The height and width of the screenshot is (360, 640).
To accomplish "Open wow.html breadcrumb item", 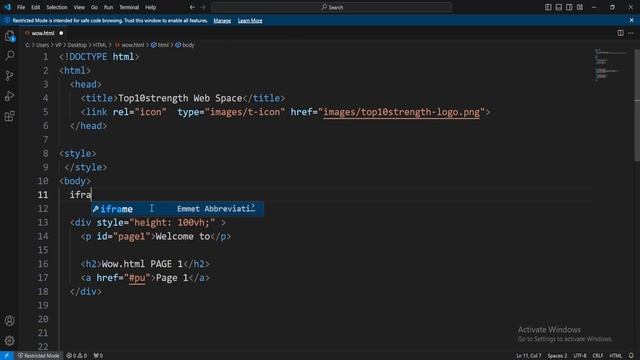I will tap(130, 45).
